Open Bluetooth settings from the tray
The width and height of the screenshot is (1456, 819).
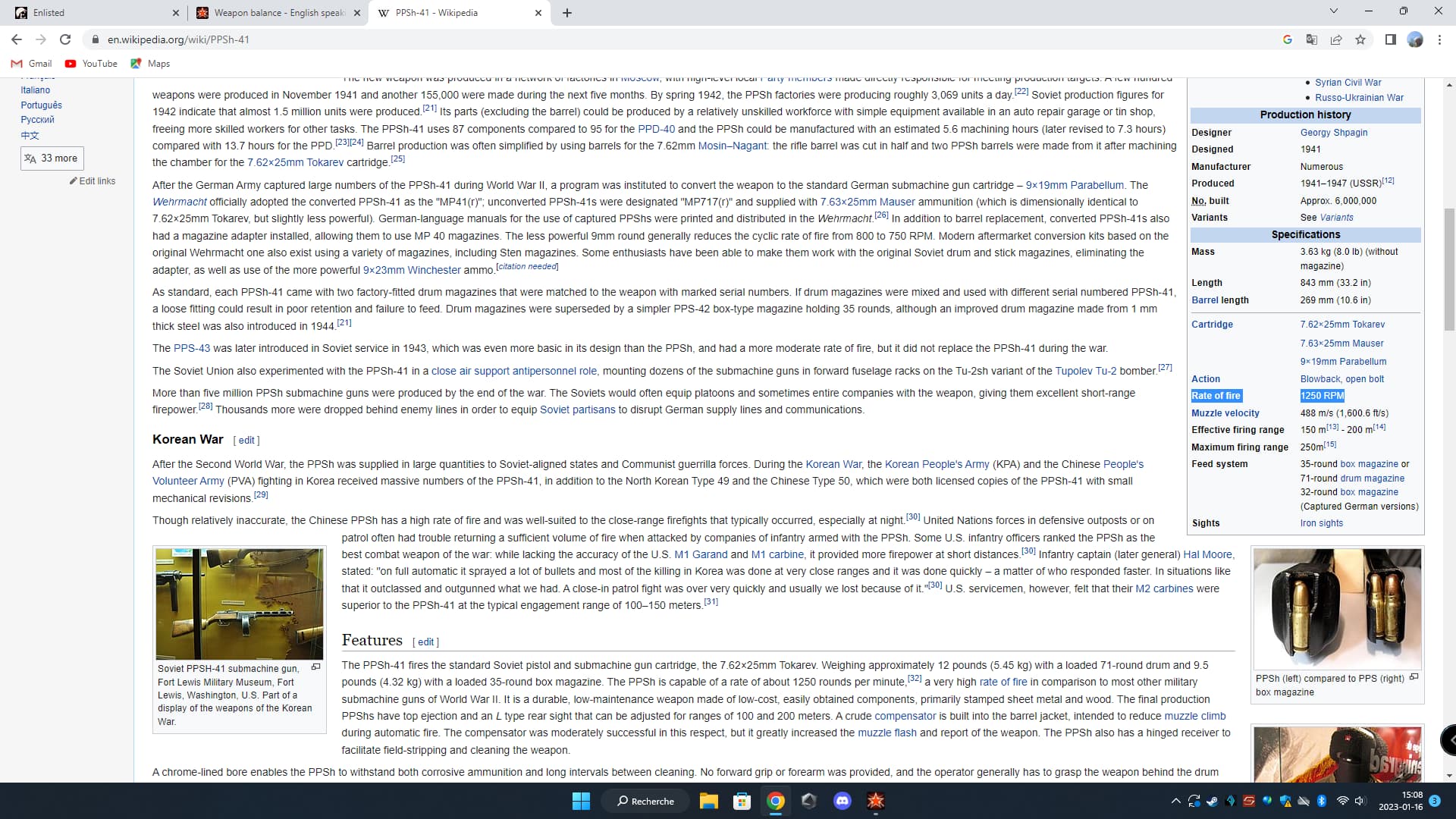click(x=1322, y=801)
